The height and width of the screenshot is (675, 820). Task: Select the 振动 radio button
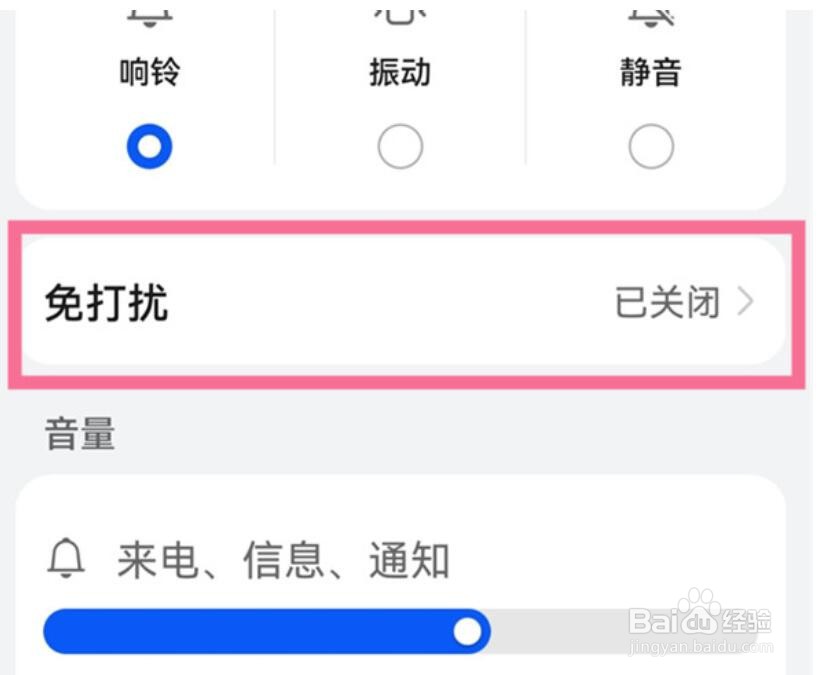coord(400,148)
